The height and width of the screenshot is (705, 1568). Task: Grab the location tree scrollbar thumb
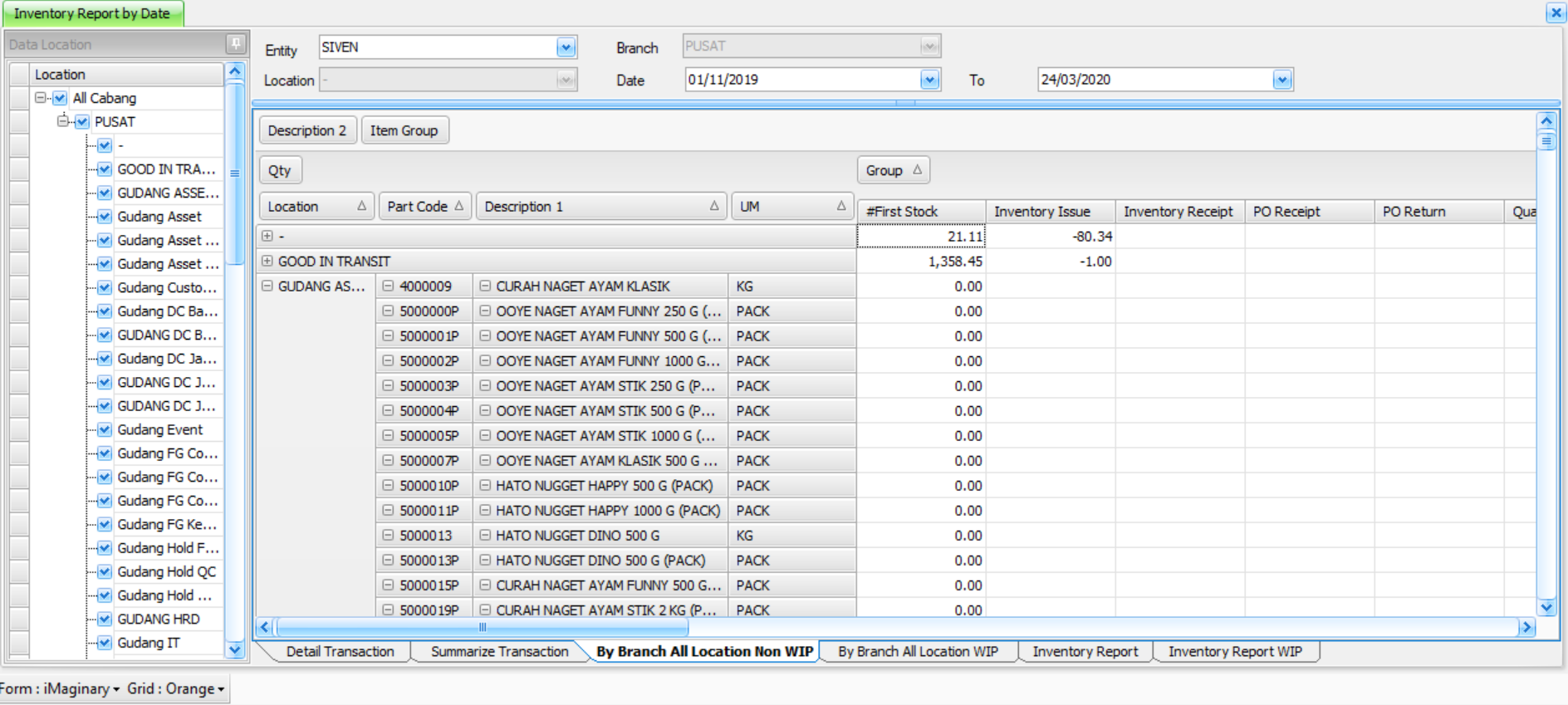tap(235, 174)
